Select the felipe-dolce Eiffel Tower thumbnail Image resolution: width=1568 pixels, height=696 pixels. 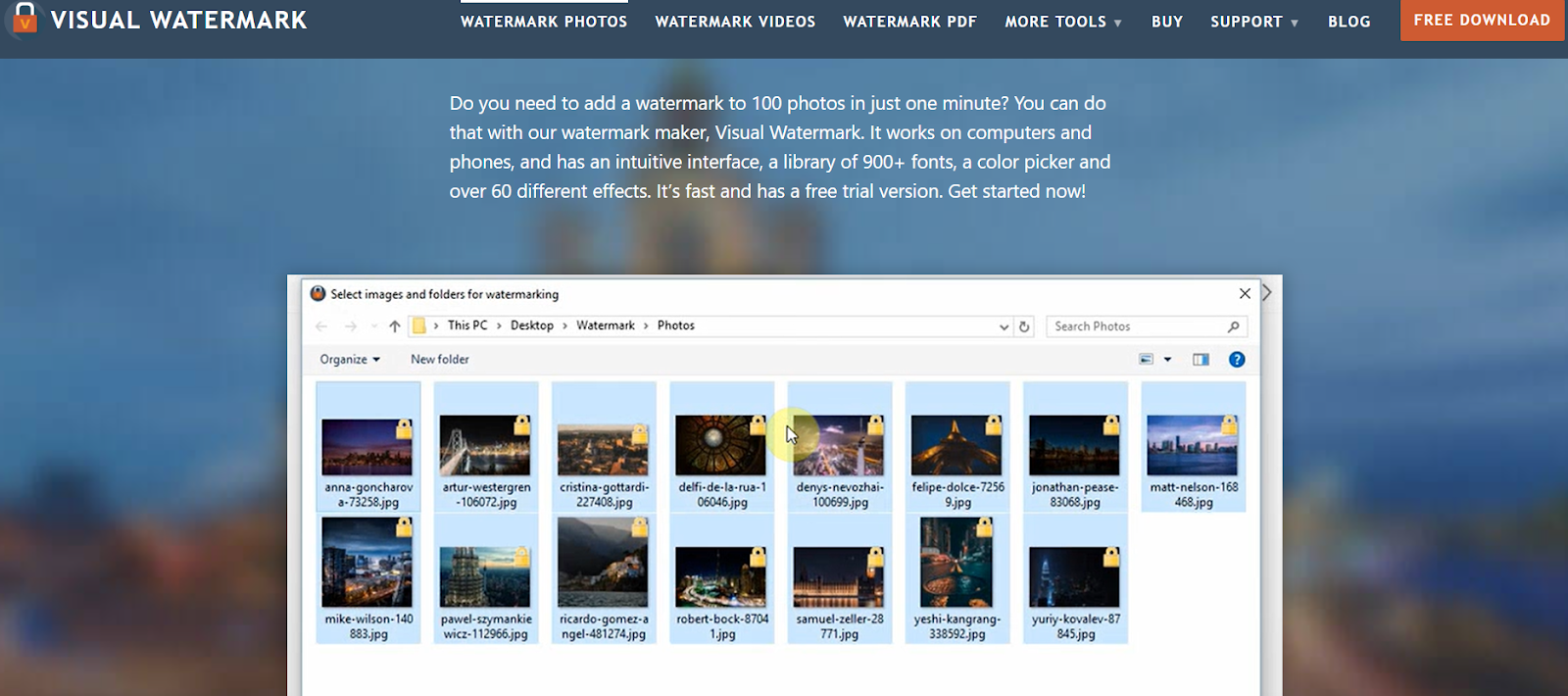(x=956, y=446)
